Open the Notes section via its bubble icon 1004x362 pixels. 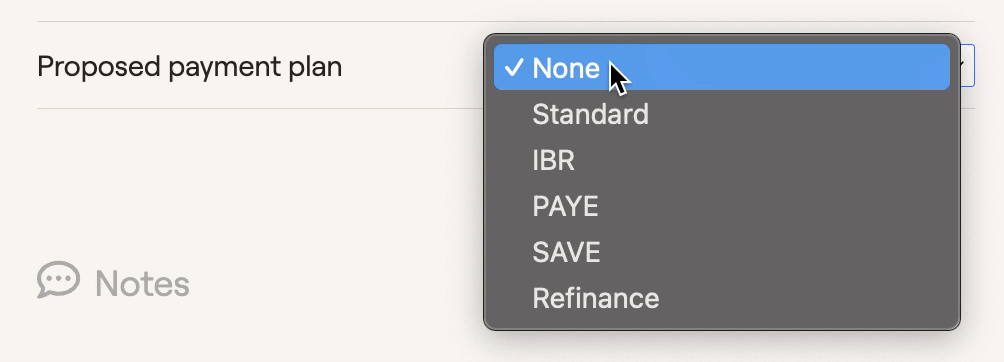[58, 280]
